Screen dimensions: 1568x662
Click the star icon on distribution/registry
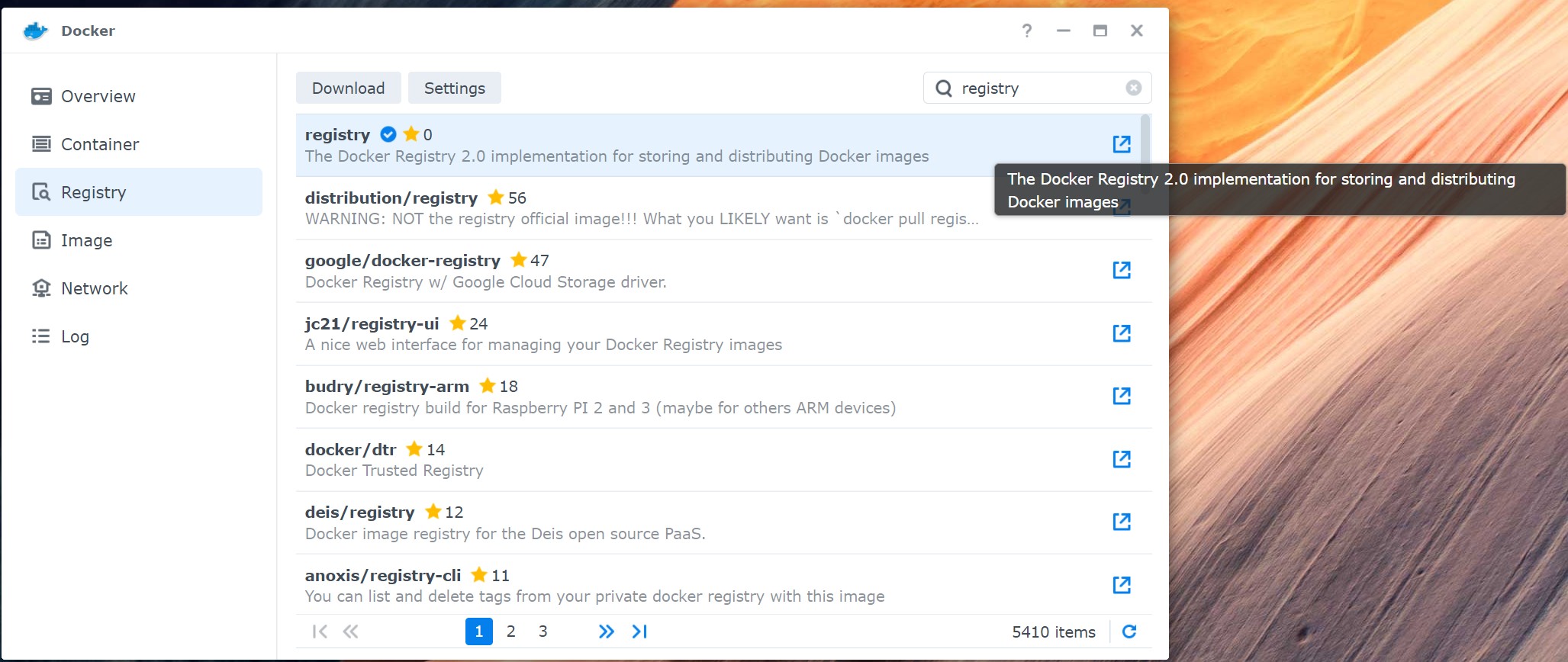[x=496, y=197]
